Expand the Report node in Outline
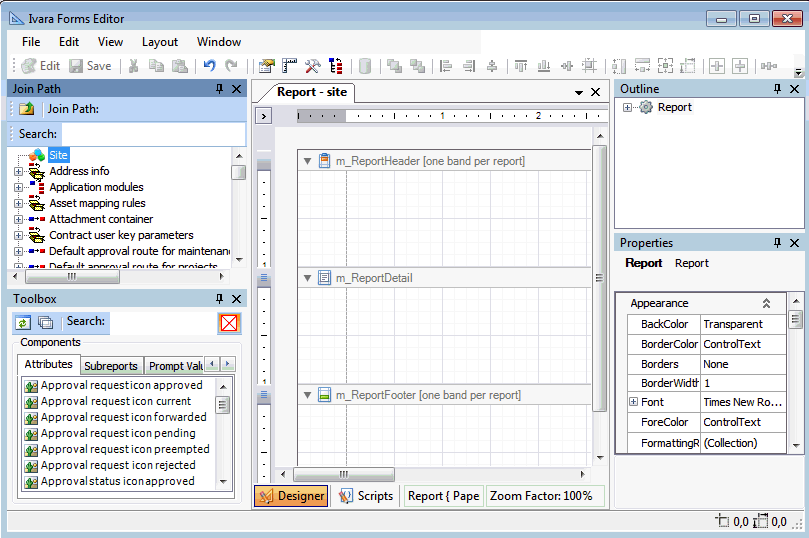 pyautogui.click(x=627, y=107)
